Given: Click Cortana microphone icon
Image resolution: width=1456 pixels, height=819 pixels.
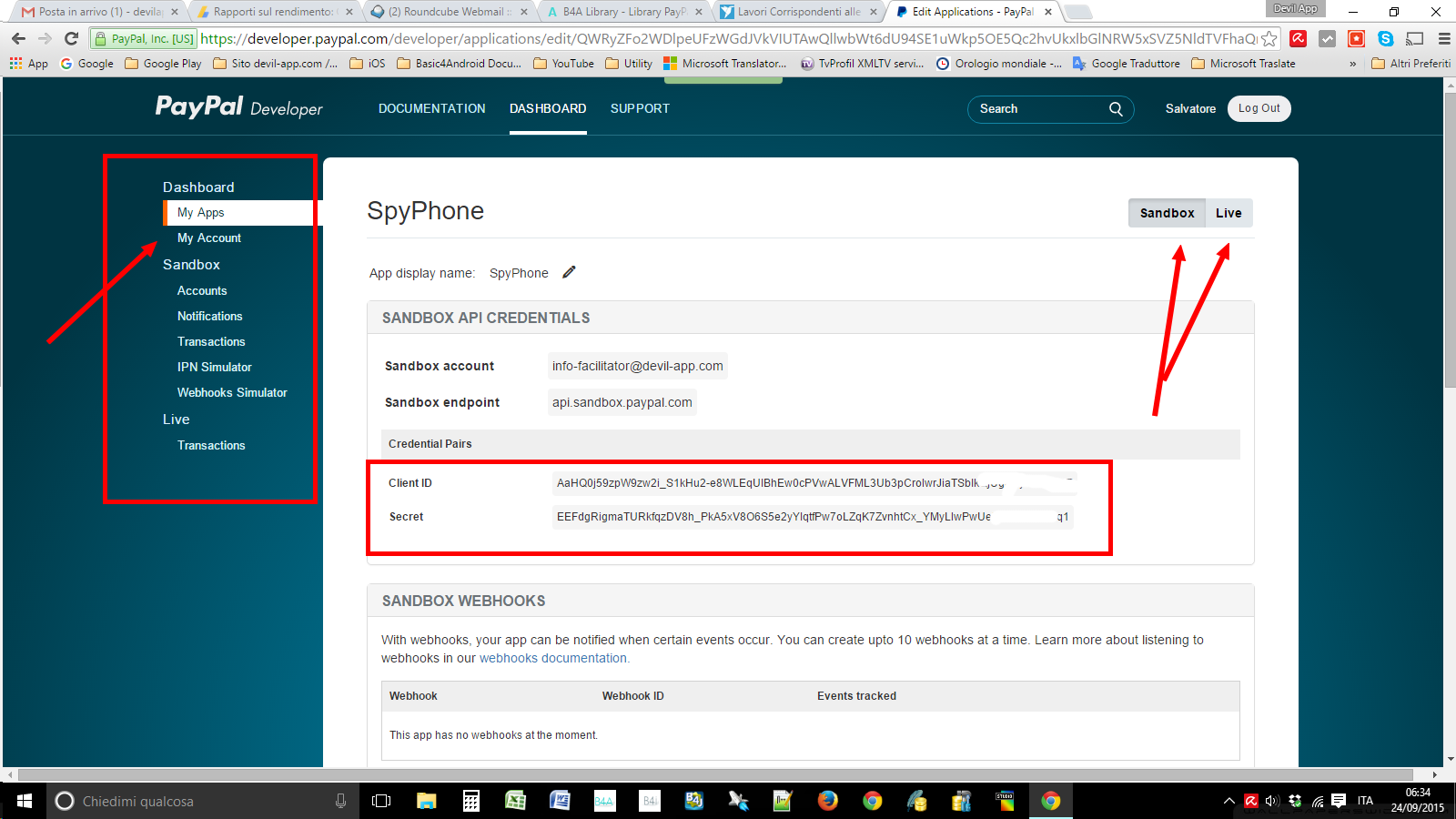Looking at the screenshot, I should [340, 801].
